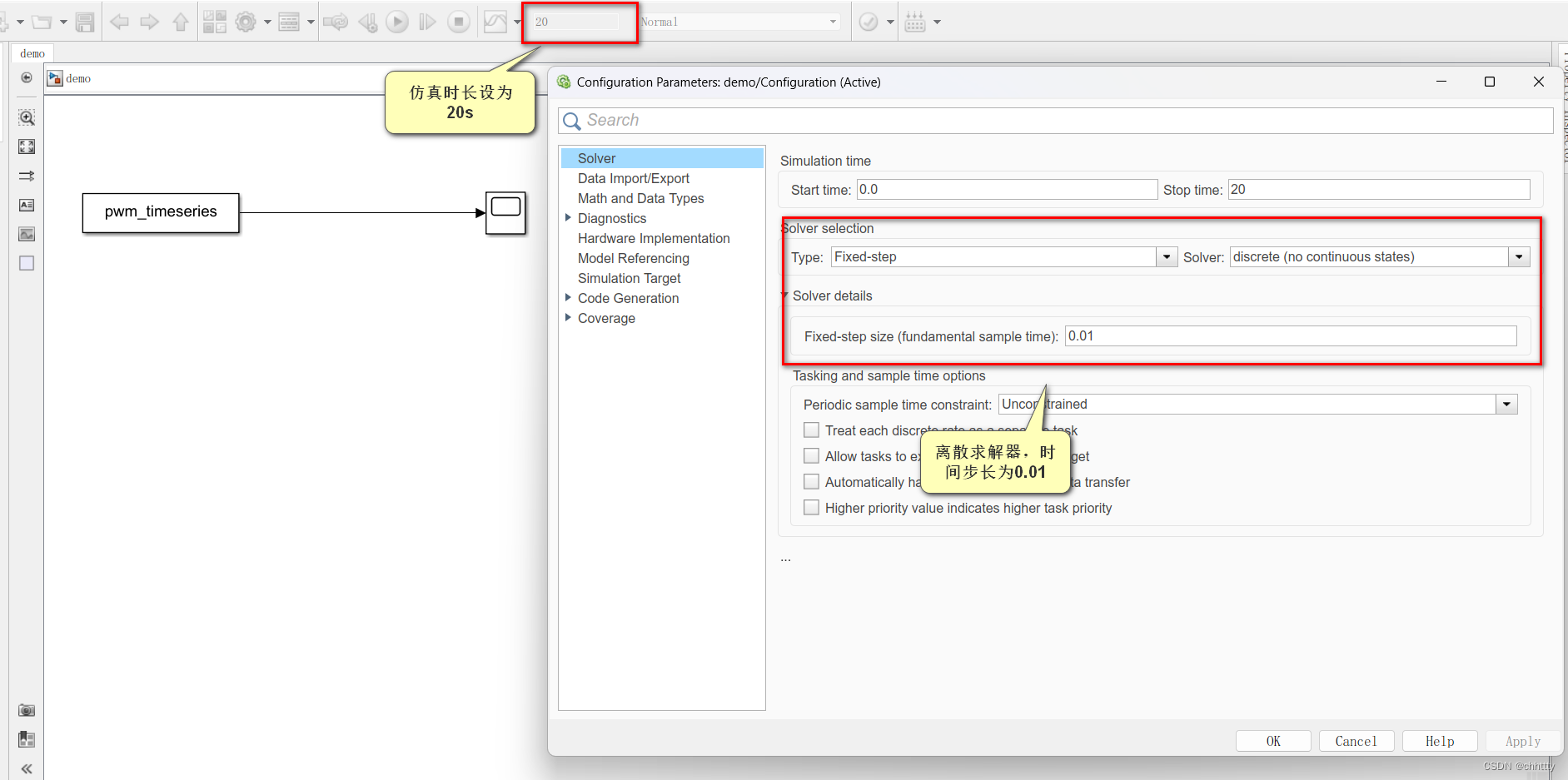Save the model with the disk icon

(x=85, y=22)
